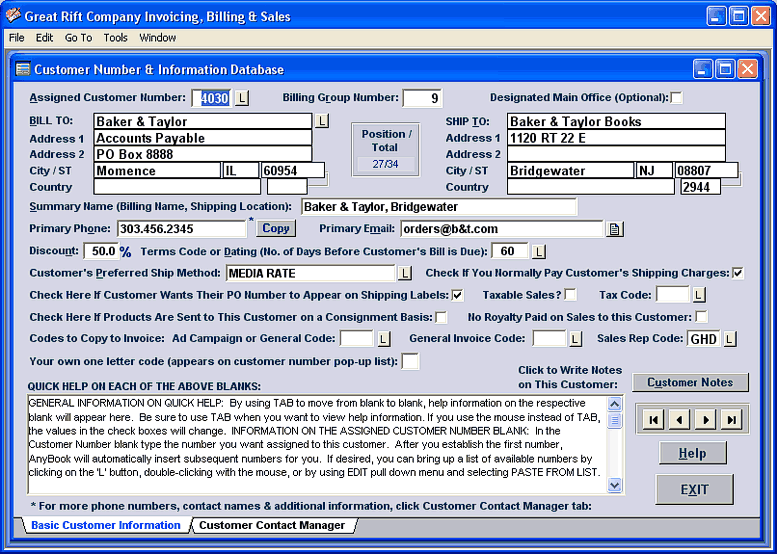This screenshot has width=777, height=554.
Task: Click the Discount percent field
Action: (x=101, y=251)
